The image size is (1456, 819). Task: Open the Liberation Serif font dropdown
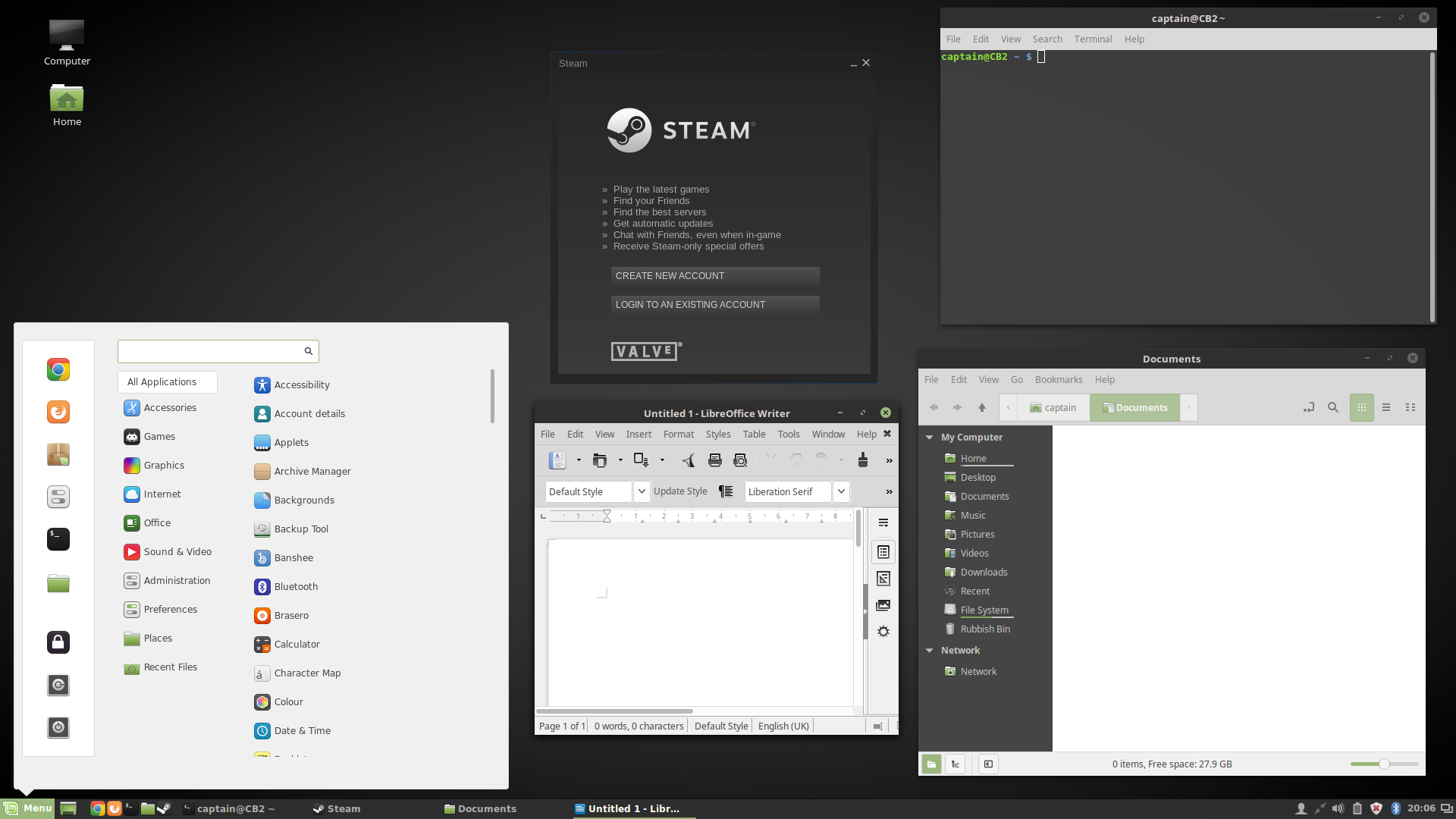click(841, 491)
